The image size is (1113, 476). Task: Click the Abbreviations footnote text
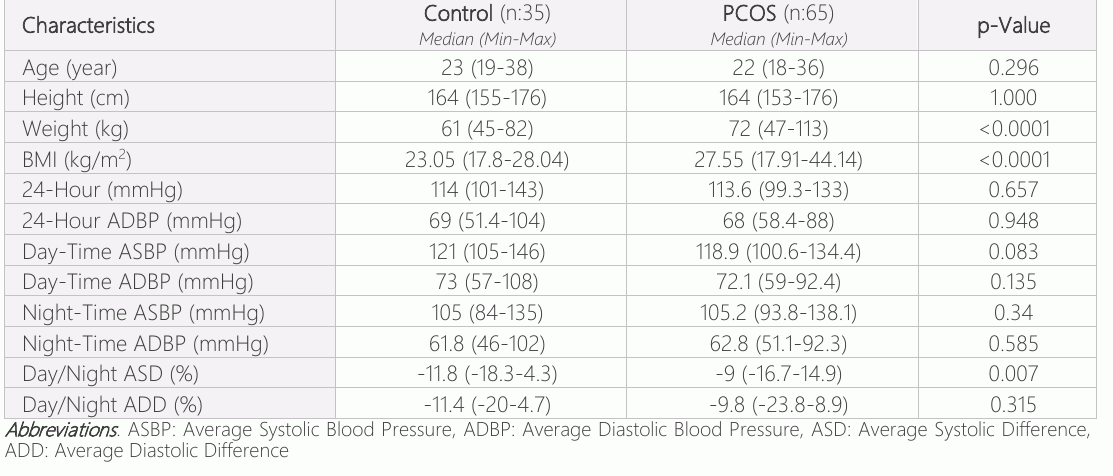[x=547, y=440]
